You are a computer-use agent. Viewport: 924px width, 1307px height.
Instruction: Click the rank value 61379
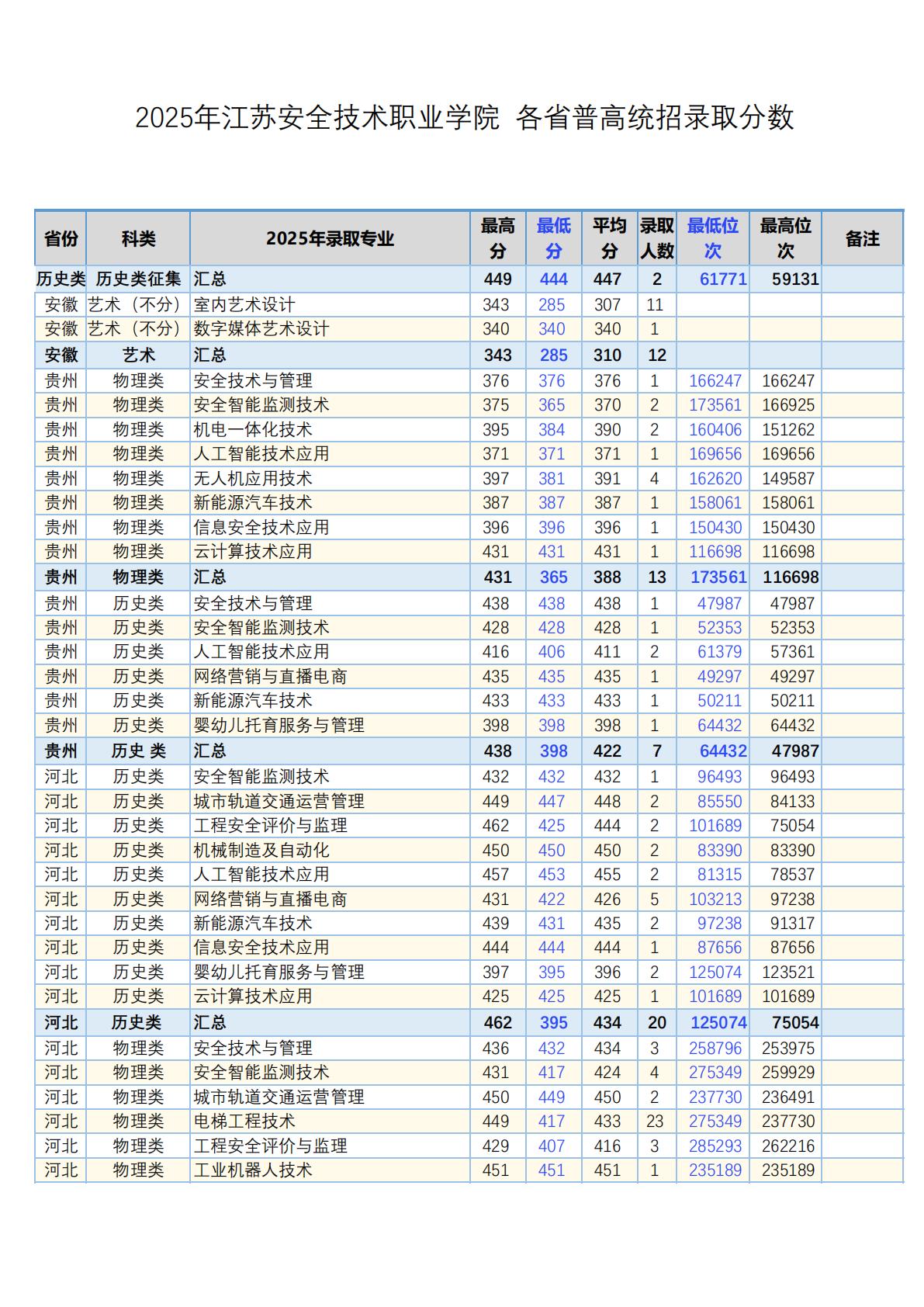[719, 652]
